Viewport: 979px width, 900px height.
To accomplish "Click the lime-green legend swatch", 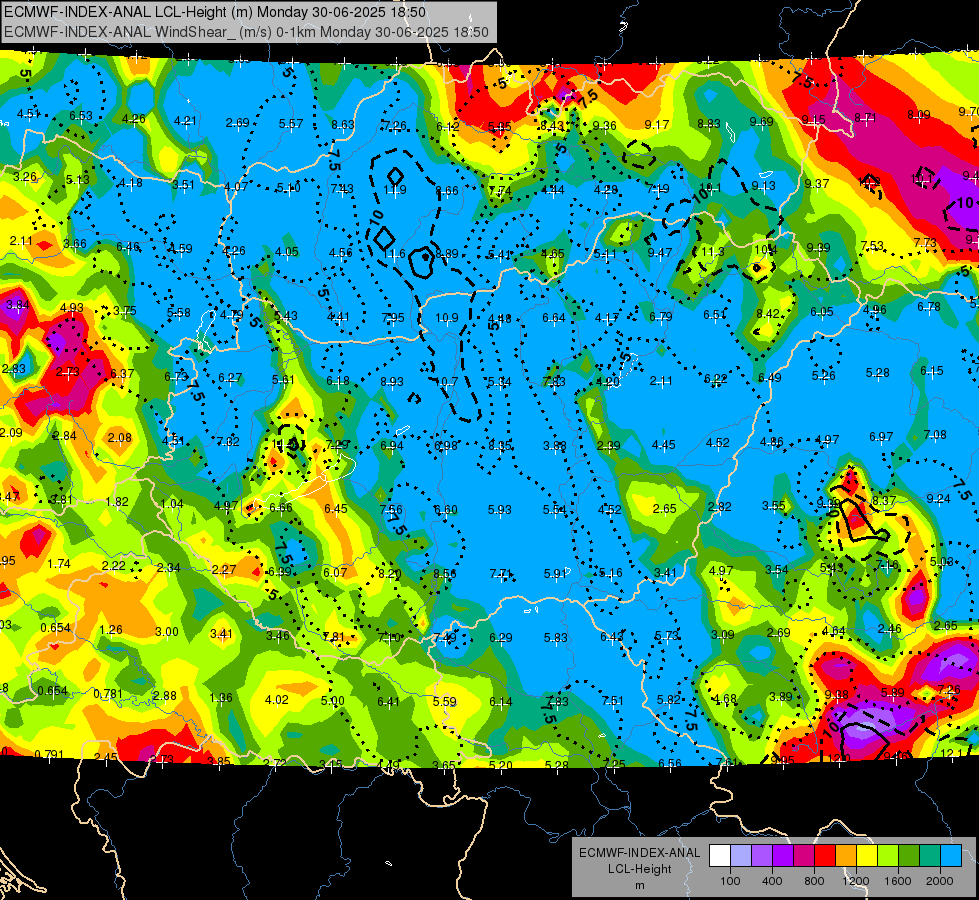I will (x=888, y=856).
